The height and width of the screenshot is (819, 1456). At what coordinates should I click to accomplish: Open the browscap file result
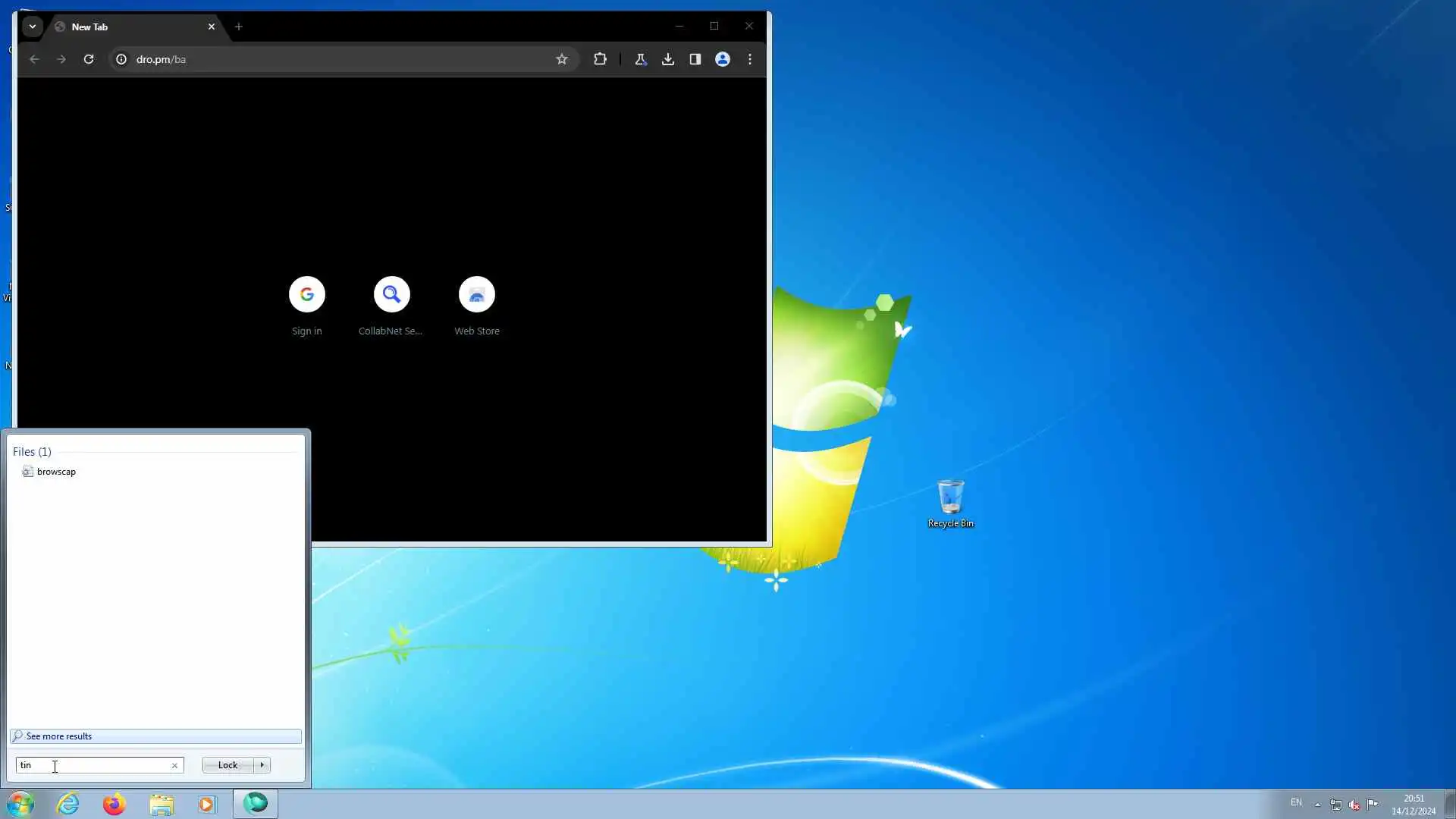(56, 472)
